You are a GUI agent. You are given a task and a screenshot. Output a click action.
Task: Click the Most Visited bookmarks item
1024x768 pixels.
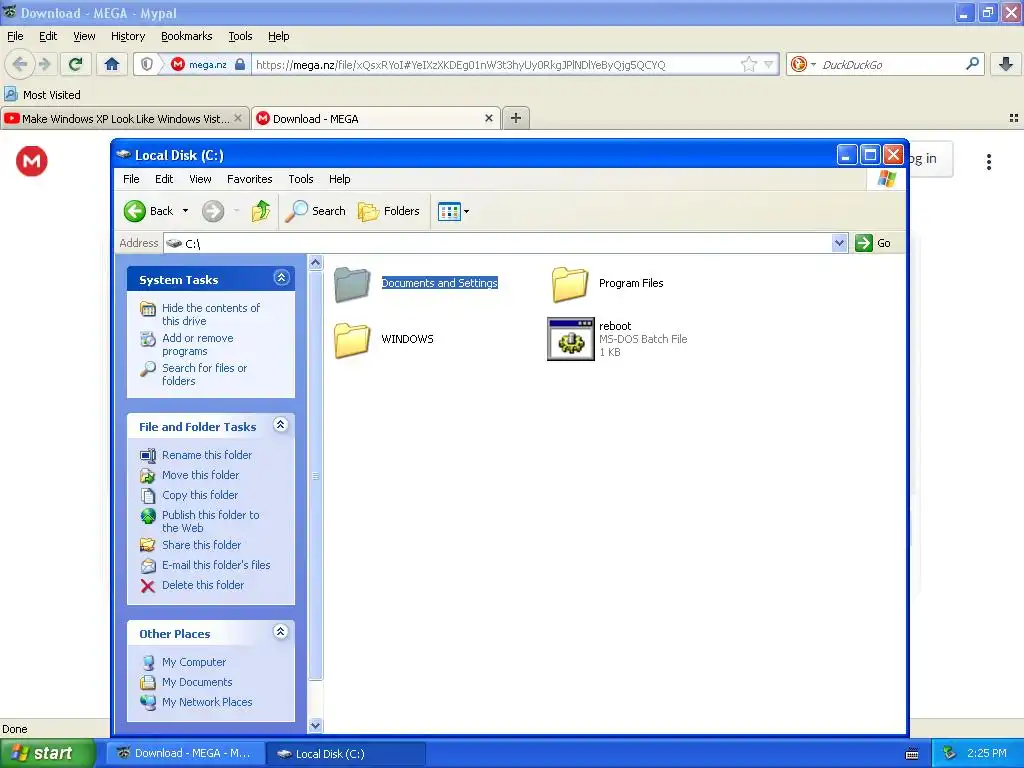point(42,95)
